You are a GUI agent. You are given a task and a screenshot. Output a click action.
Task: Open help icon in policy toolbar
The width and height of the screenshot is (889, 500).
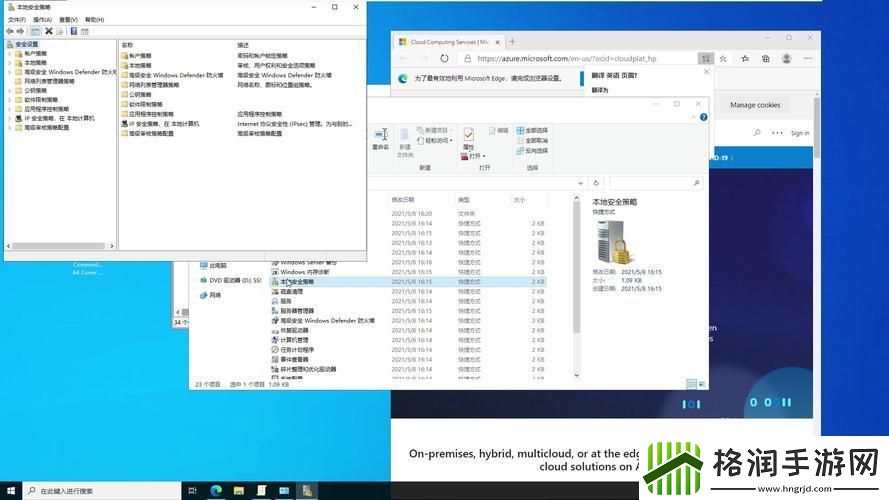(x=74, y=31)
